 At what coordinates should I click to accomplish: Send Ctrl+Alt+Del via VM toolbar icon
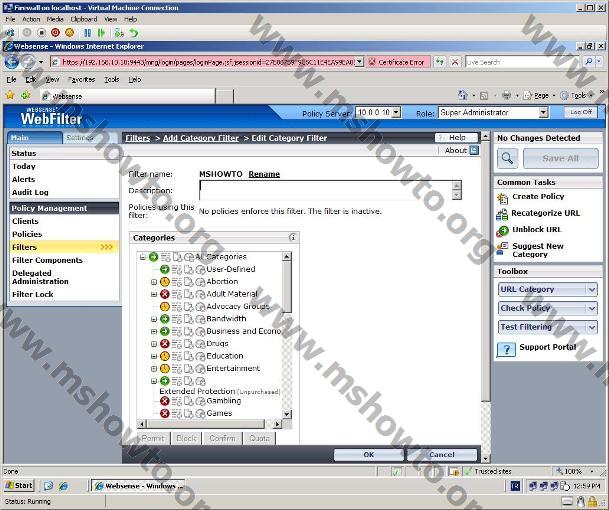click(9, 33)
